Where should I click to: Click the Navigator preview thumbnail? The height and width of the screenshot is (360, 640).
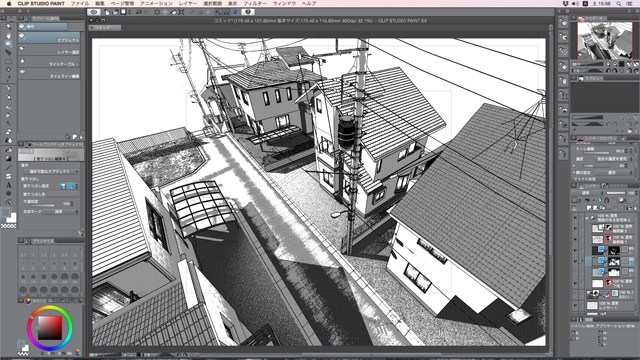[x=605, y=40]
